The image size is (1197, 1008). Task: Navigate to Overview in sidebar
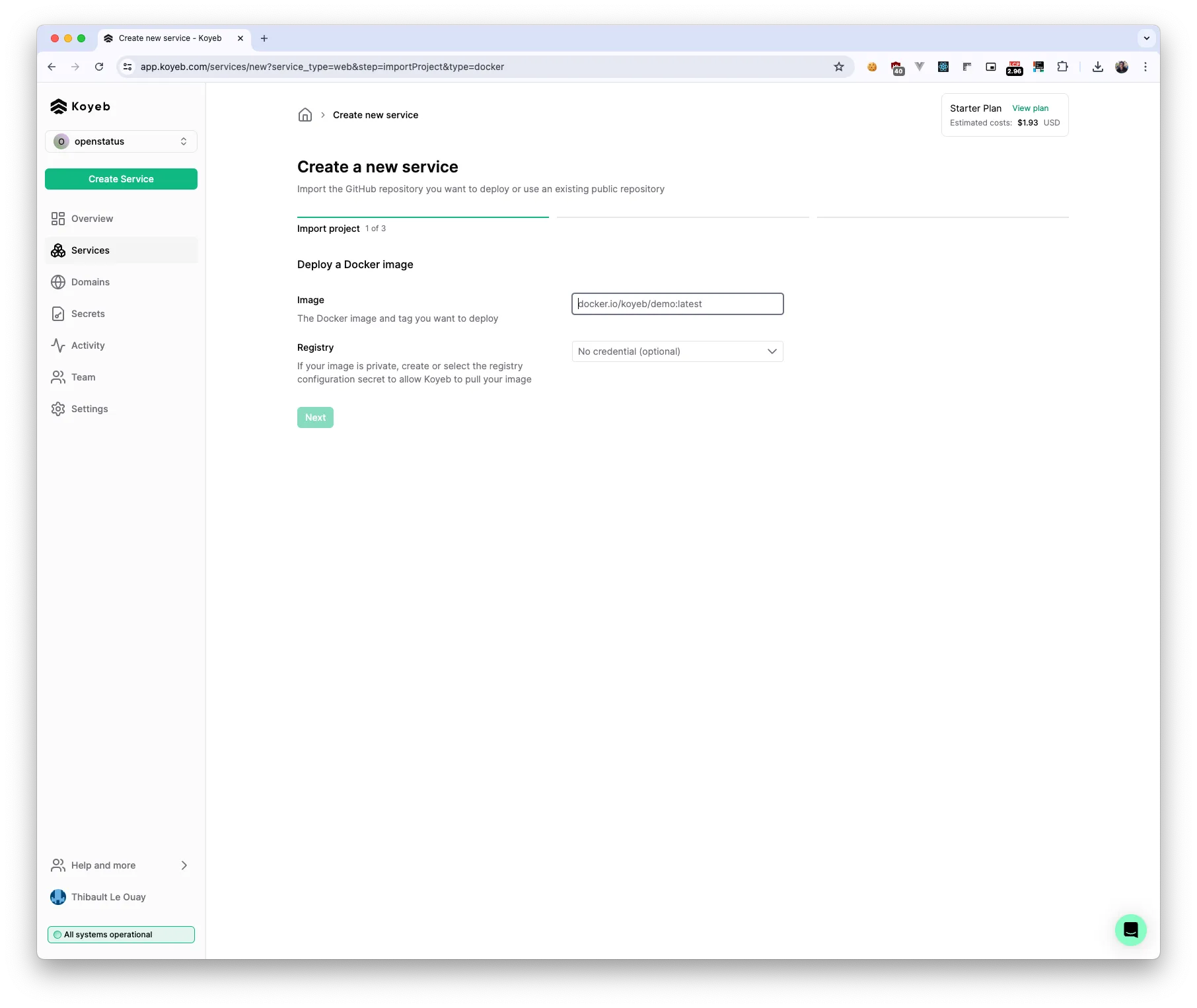[92, 219]
